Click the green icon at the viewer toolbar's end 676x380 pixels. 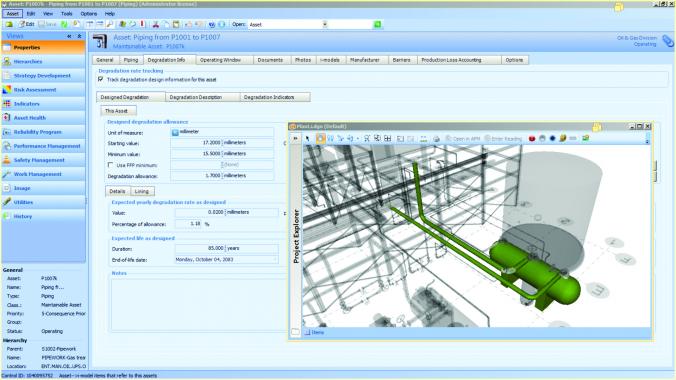tap(585, 138)
